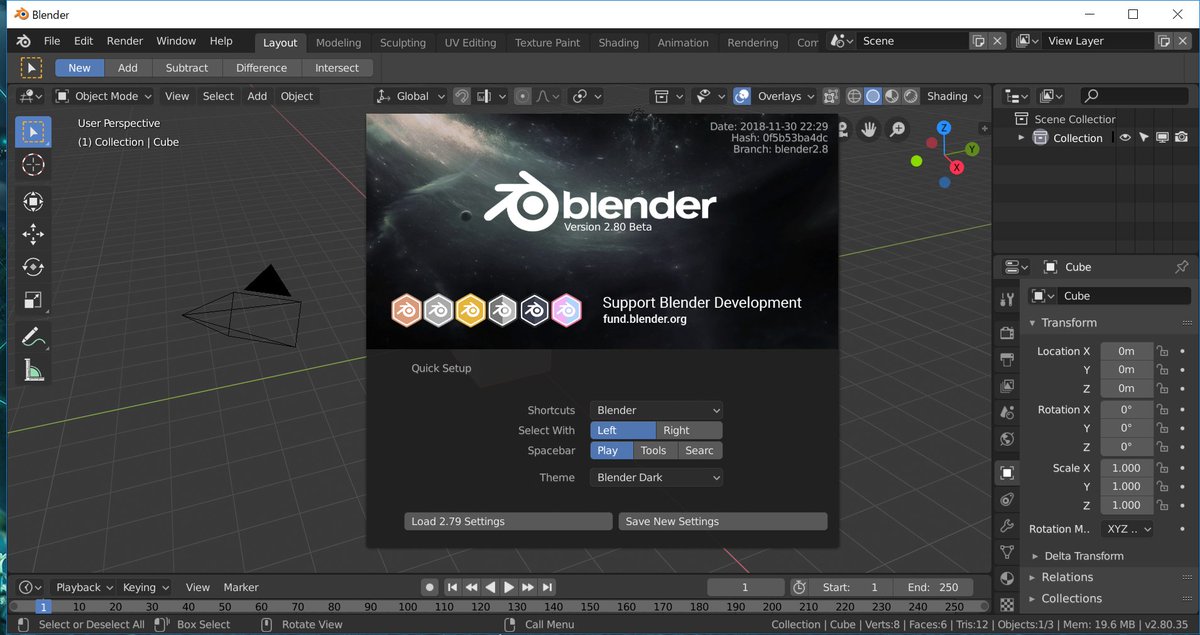Open the Render menu

(125, 41)
